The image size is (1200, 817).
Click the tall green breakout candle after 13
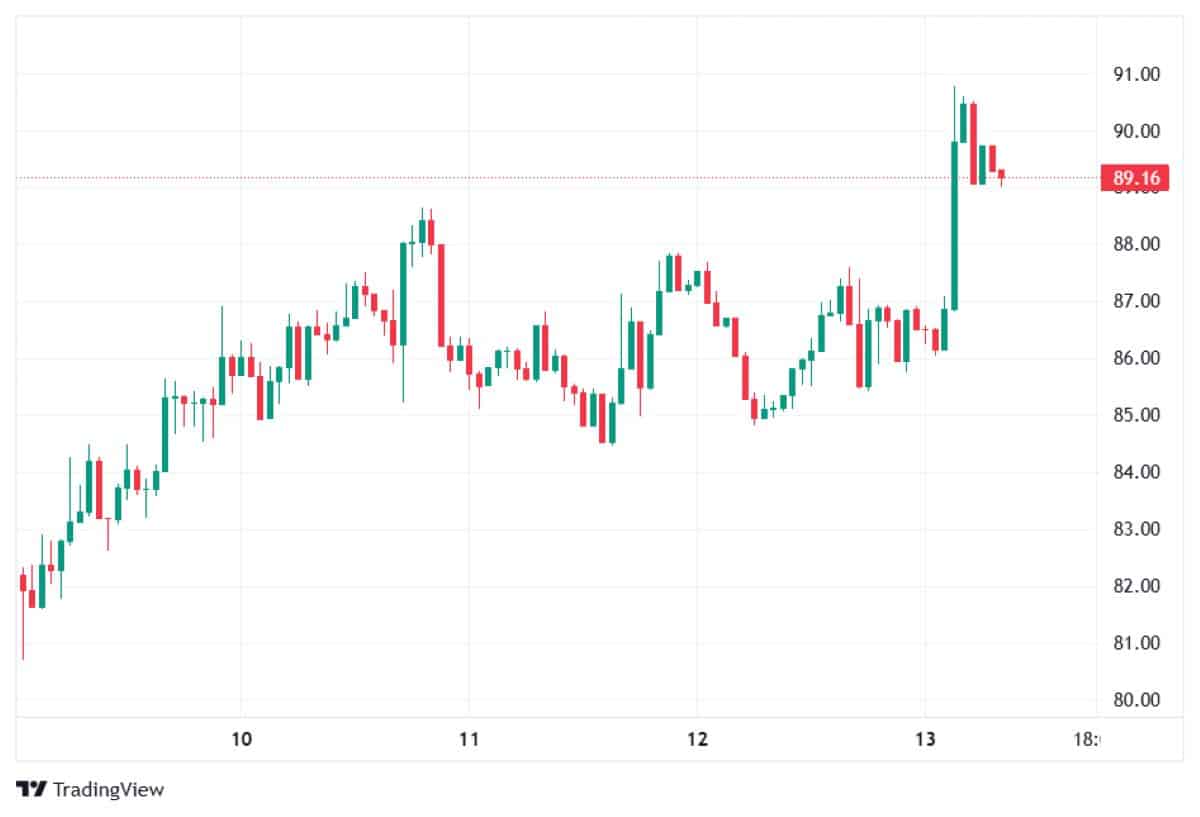tap(954, 225)
